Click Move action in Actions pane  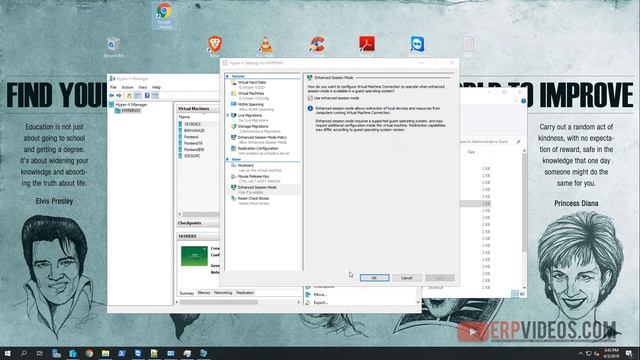320,295
